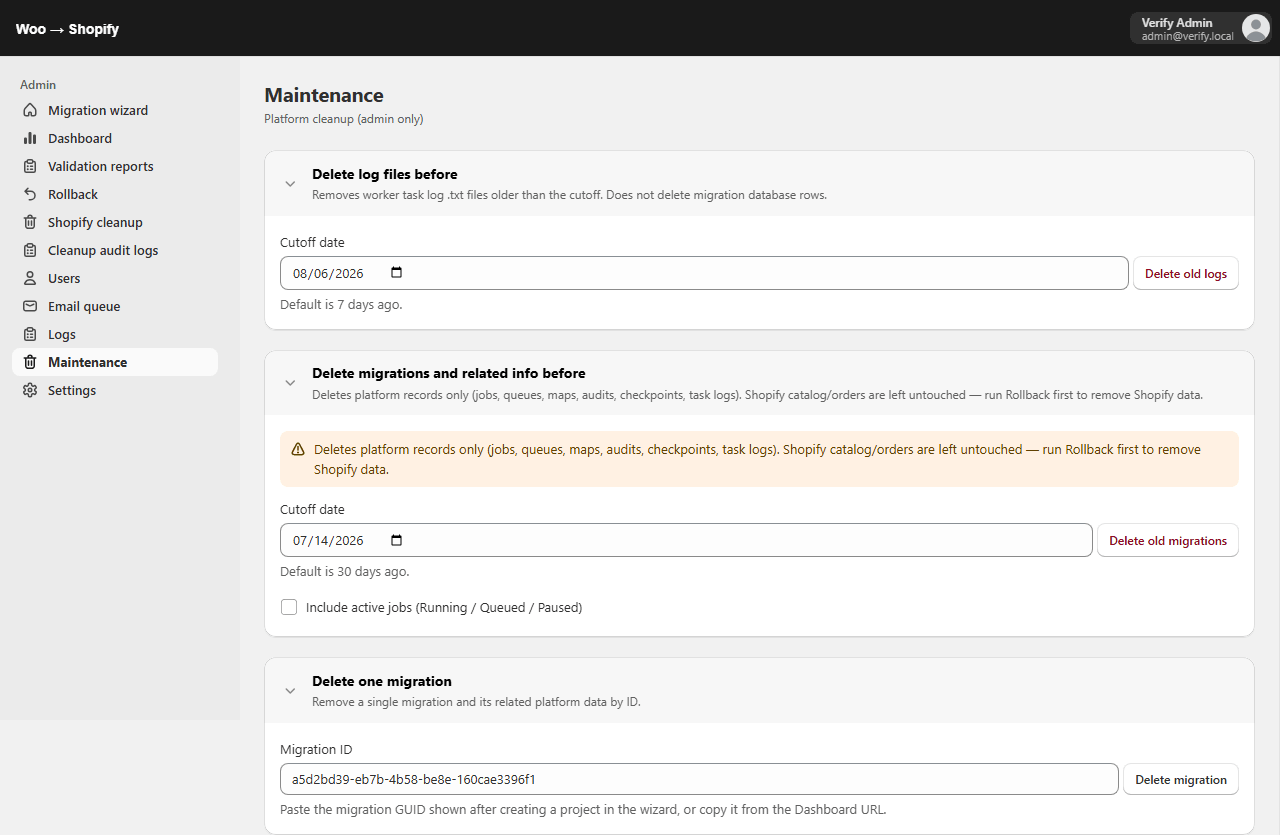Click the Settings gear icon
1280x835 pixels.
(30, 391)
